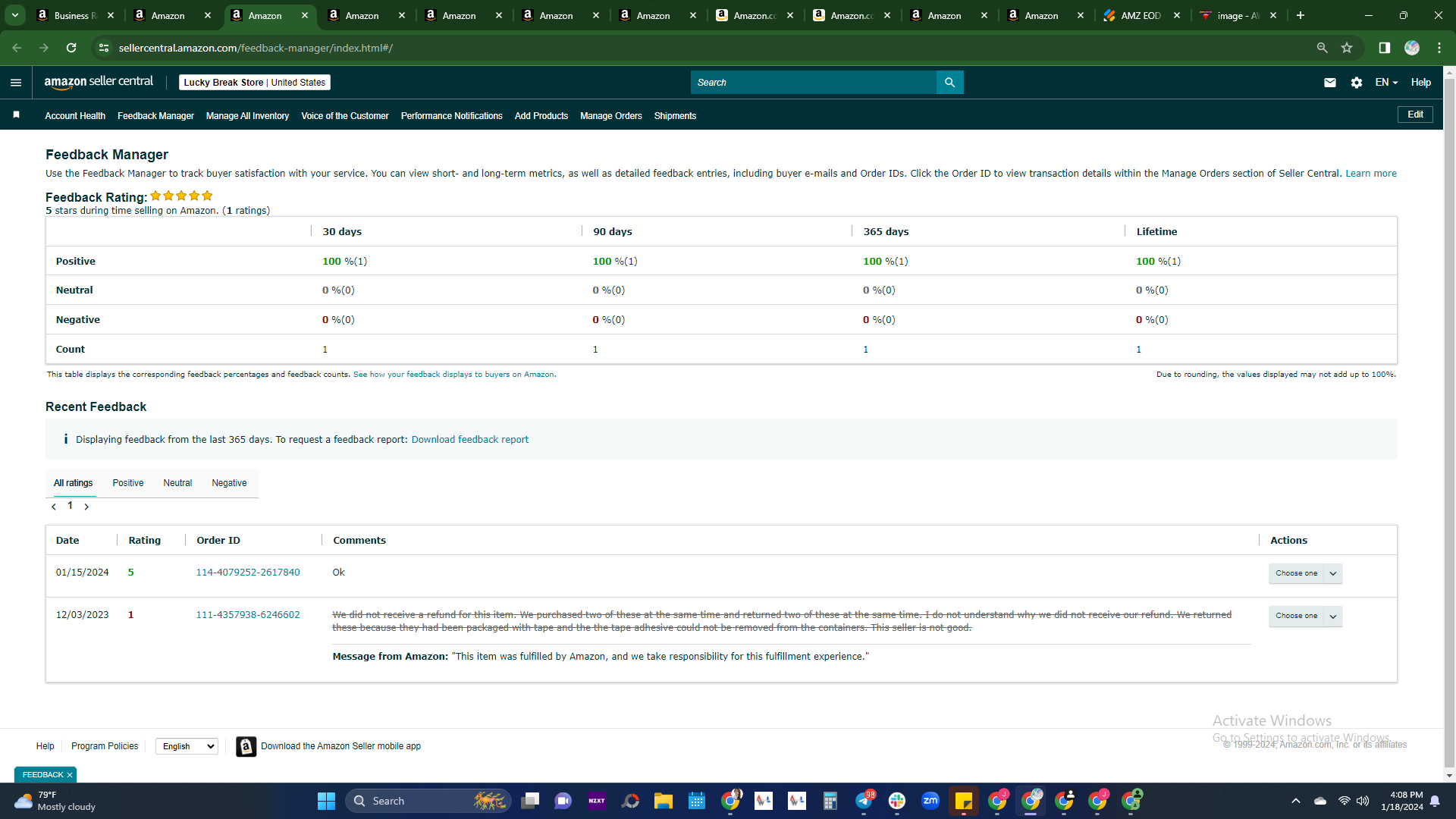Image resolution: width=1456 pixels, height=819 pixels.
Task: Click the Edit button in nav bar
Action: pyautogui.click(x=1415, y=115)
